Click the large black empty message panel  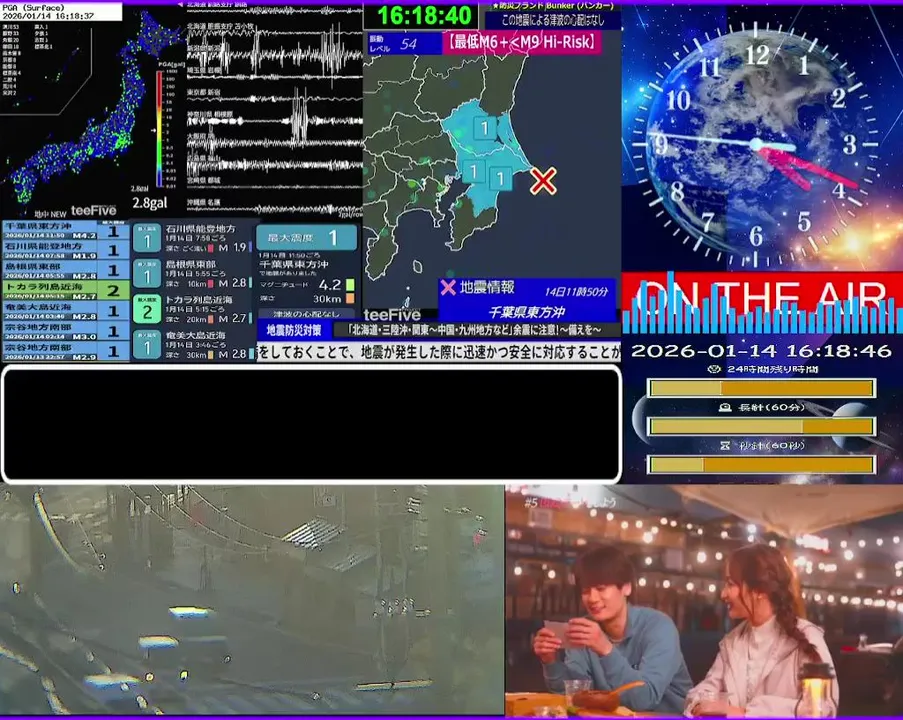click(x=311, y=424)
